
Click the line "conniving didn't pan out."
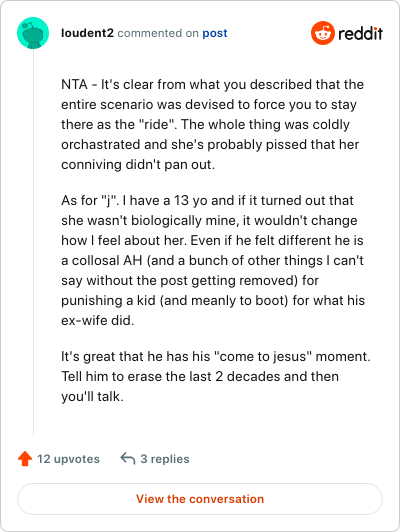[138, 165]
